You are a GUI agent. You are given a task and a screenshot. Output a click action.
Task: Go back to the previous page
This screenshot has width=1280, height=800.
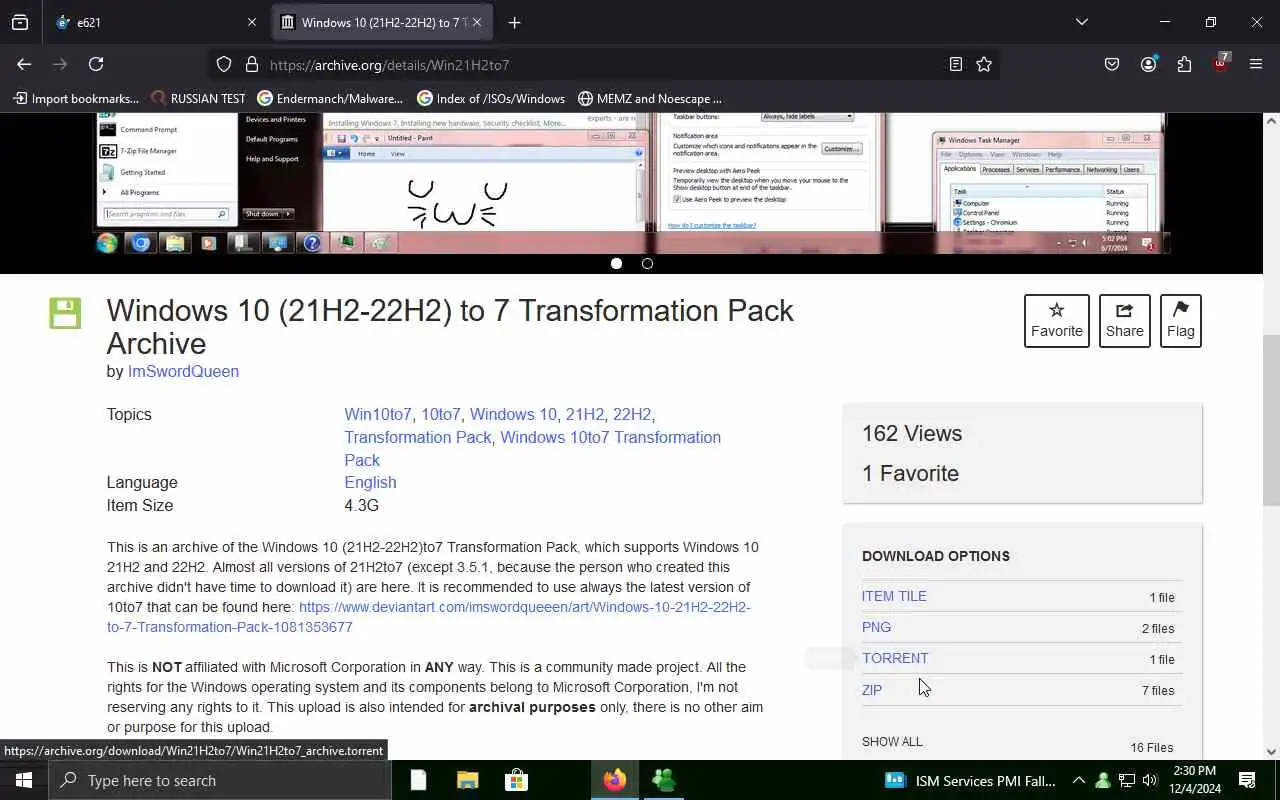point(24,64)
